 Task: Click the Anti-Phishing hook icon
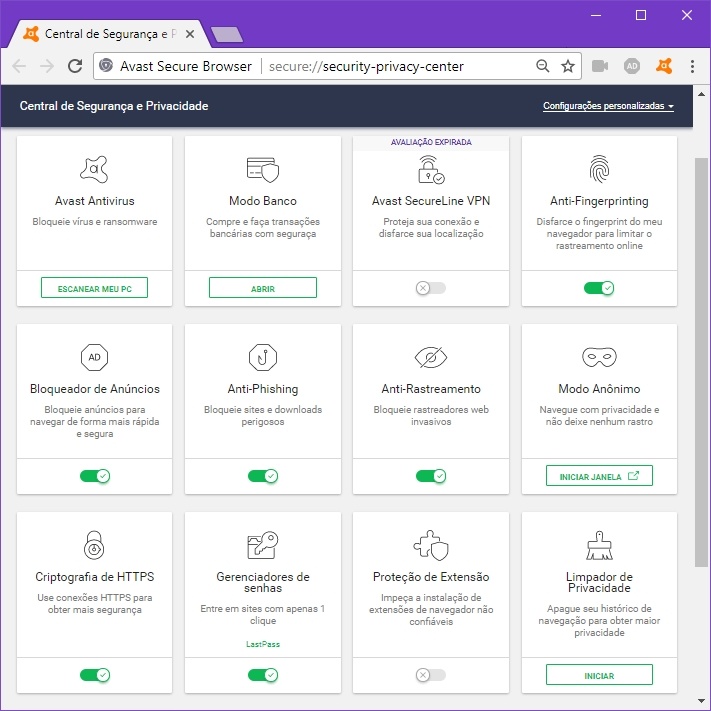click(263, 357)
